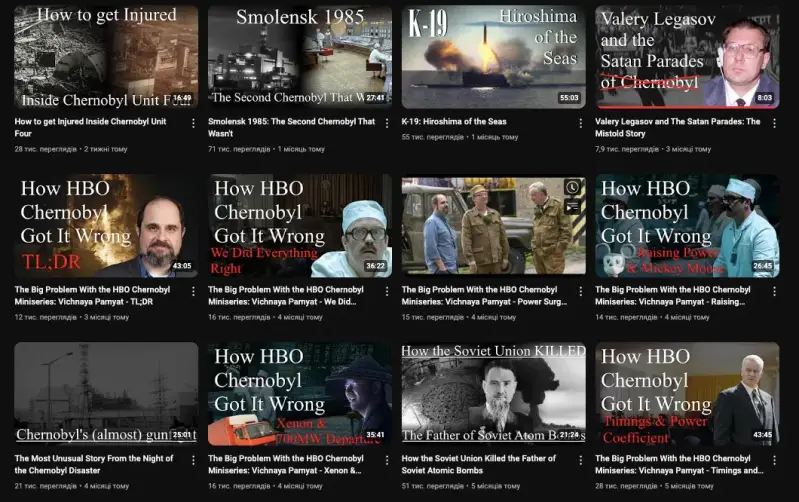Click '28 тис. переглядів • 2 тижні тому'
Viewport: 799px width, 502px height.
tap(71, 149)
